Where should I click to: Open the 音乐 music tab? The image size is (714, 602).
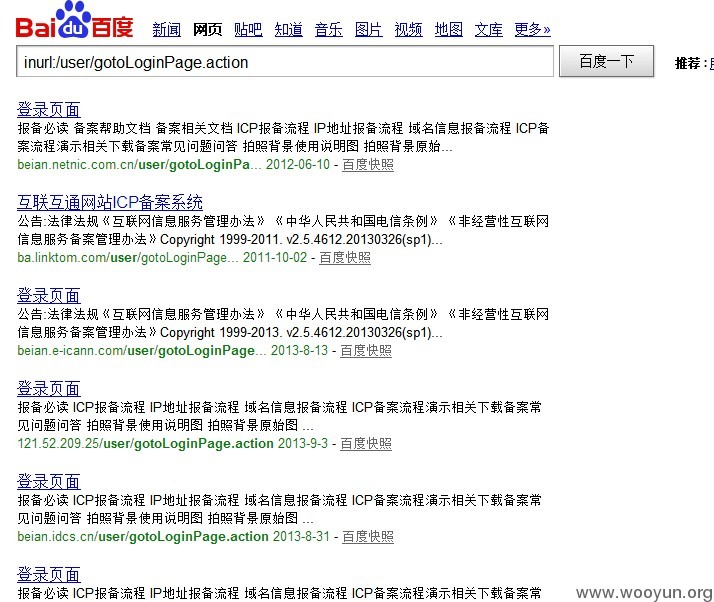(328, 30)
